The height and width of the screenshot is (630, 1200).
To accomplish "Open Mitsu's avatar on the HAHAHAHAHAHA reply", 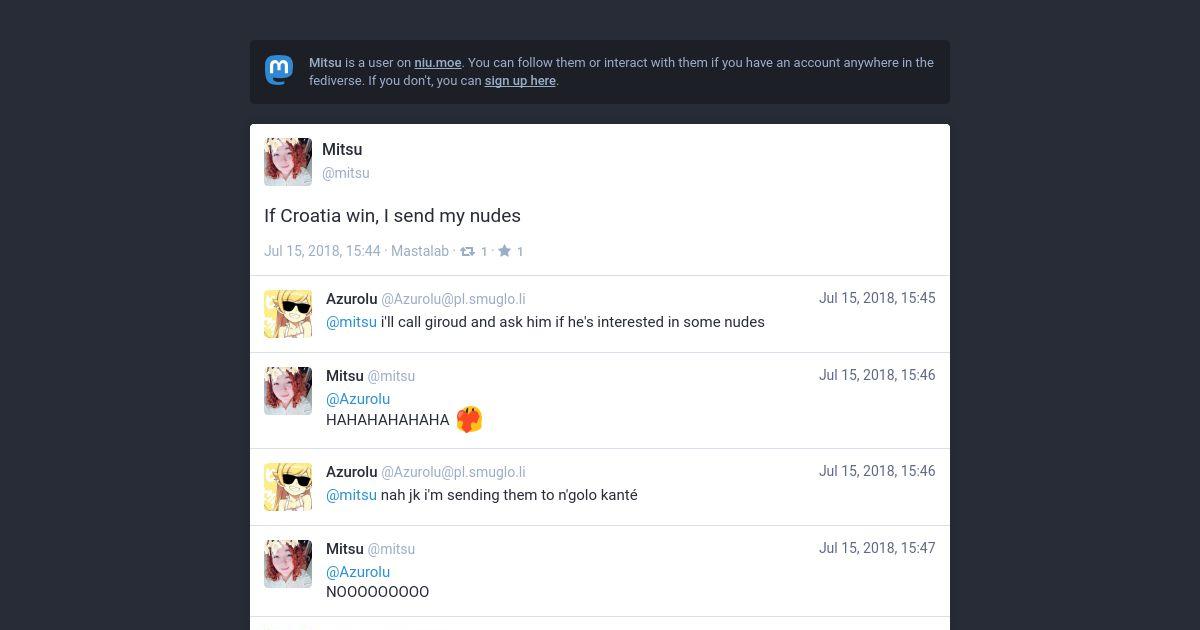I will 288,391.
